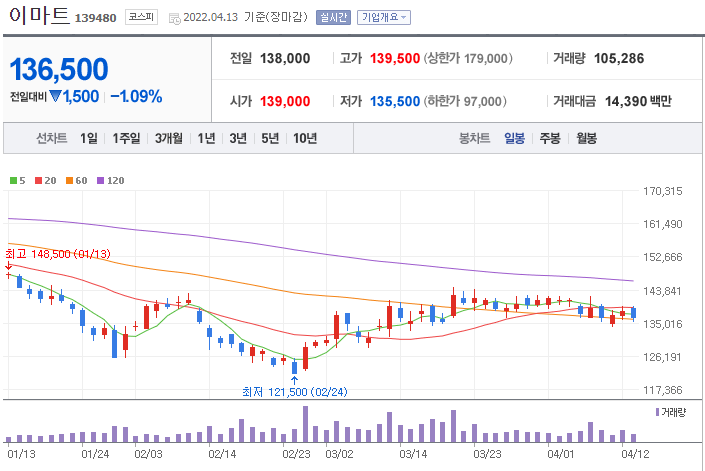
Task: Click the 이마트 stock name title
Action: click(x=39, y=15)
